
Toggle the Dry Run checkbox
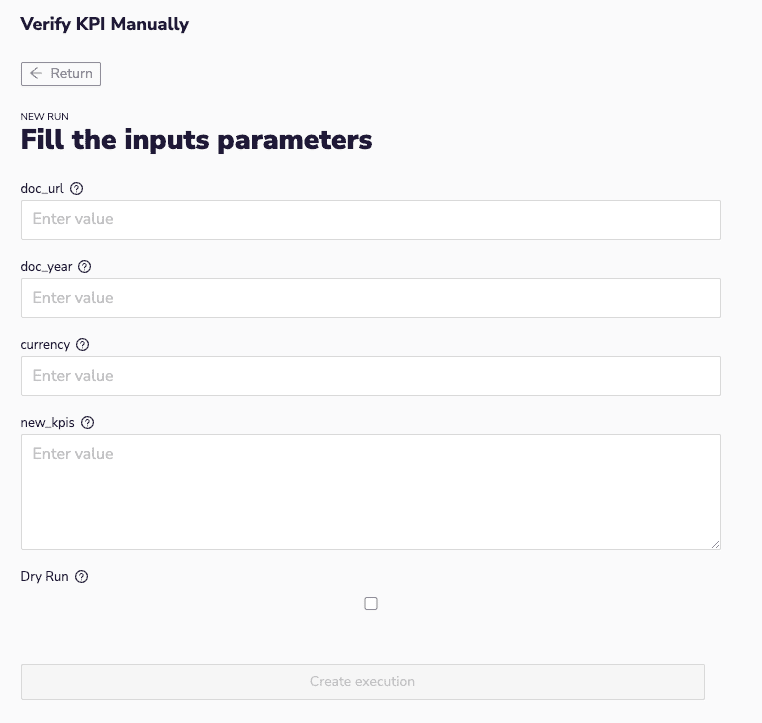tap(371, 604)
